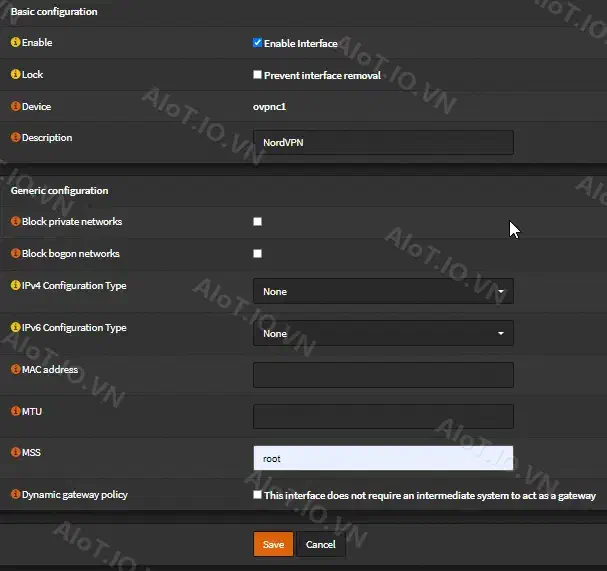Show help icon for MSS
Viewport: 607px width, 571px height.
15,452
